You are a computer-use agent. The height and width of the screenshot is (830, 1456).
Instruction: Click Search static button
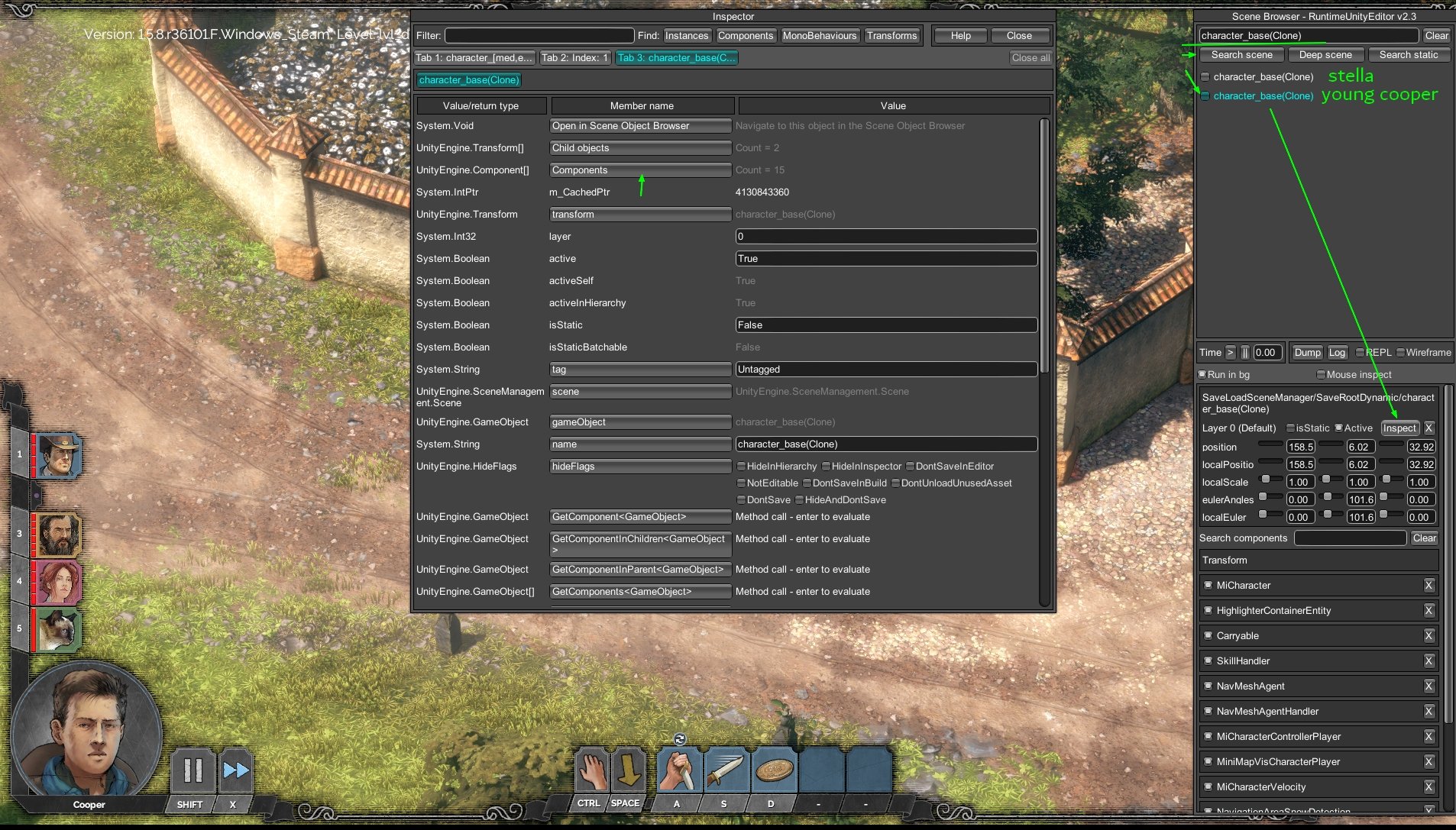pyautogui.click(x=1408, y=55)
